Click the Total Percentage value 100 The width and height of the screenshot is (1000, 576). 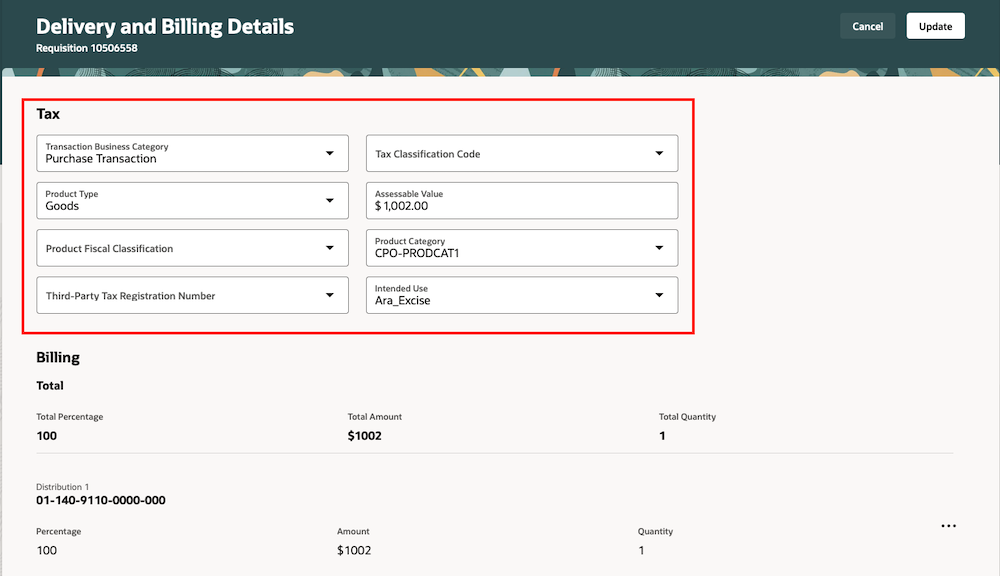point(47,436)
